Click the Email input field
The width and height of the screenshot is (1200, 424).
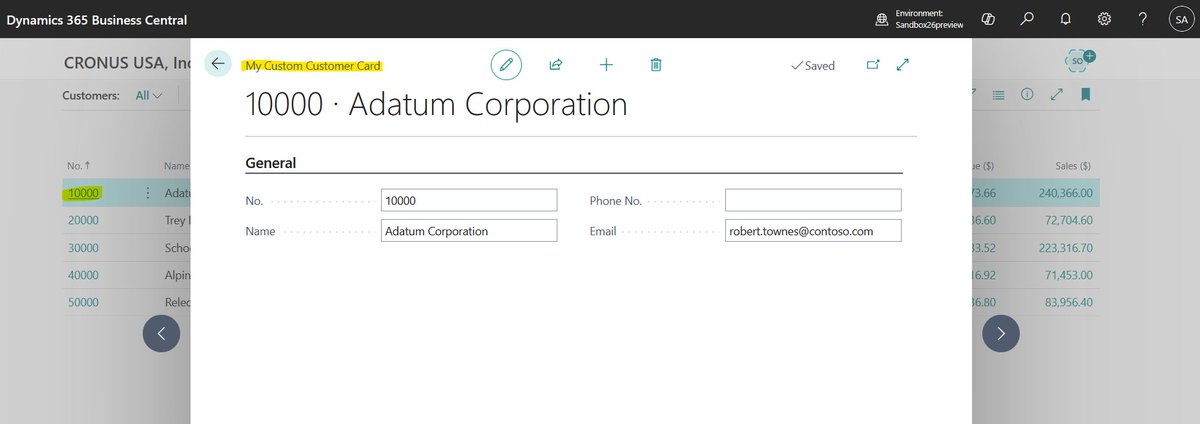(813, 231)
